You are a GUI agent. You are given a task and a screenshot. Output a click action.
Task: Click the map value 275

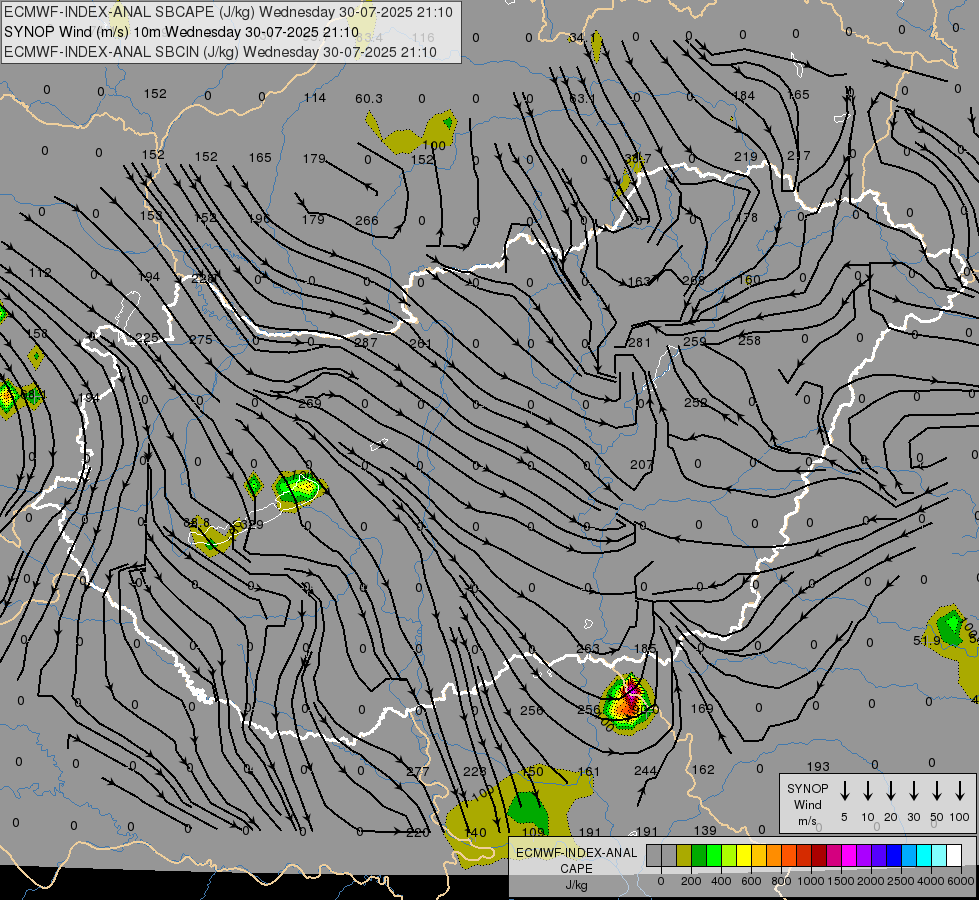coord(201,340)
